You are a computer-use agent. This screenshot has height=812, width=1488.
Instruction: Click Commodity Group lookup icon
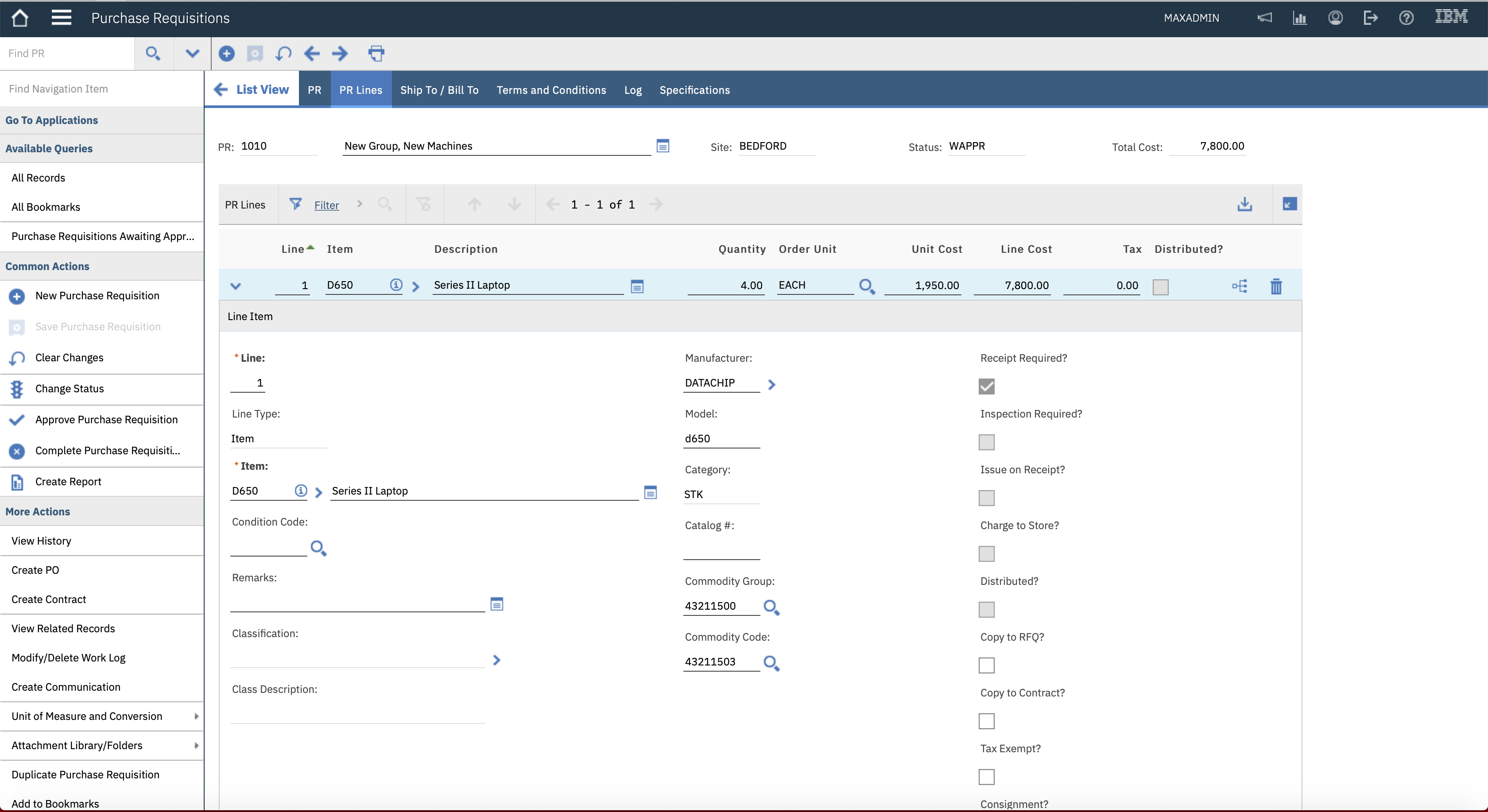(x=771, y=607)
